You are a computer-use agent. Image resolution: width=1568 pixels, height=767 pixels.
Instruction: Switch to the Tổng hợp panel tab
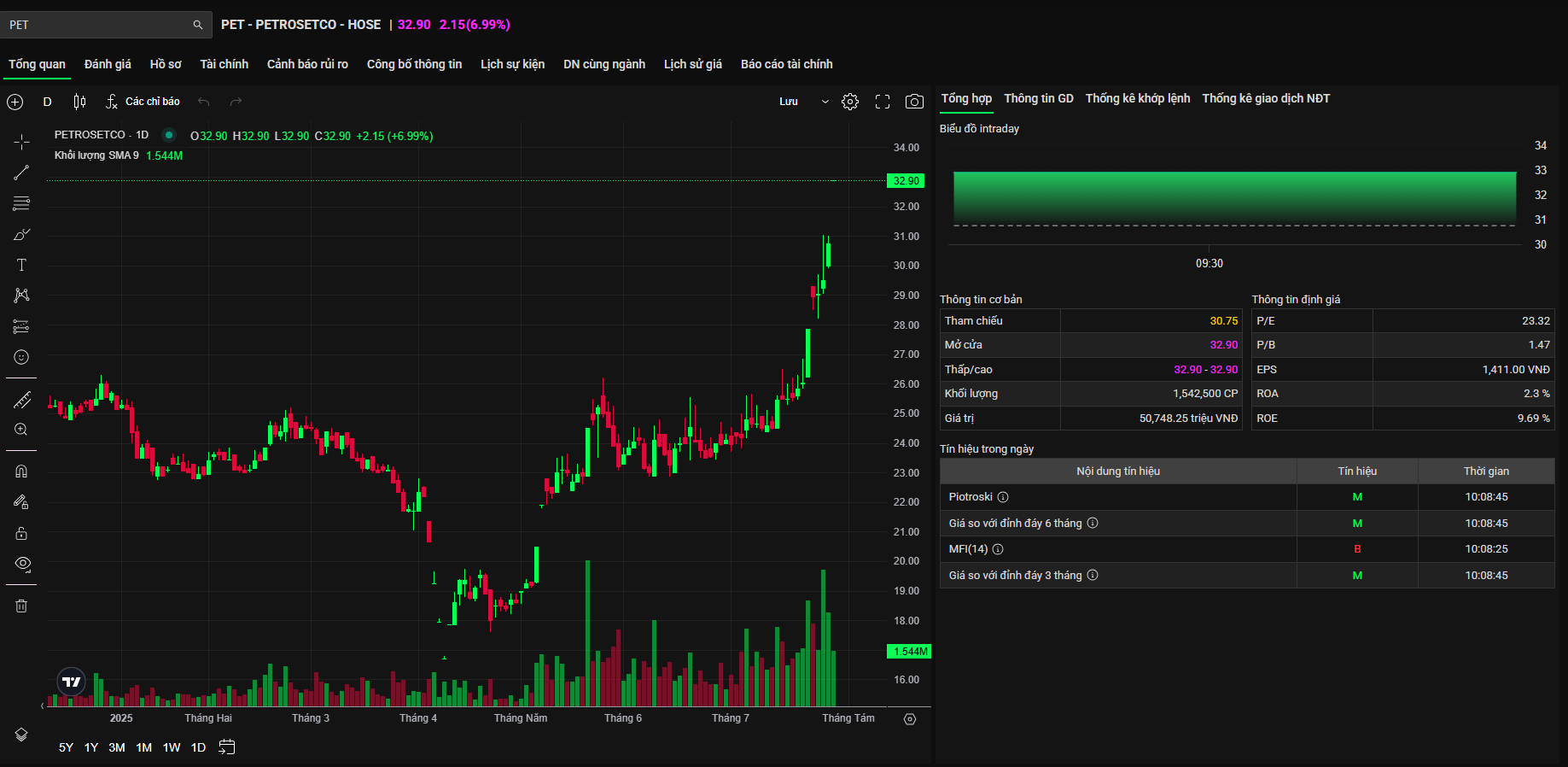pos(966,98)
